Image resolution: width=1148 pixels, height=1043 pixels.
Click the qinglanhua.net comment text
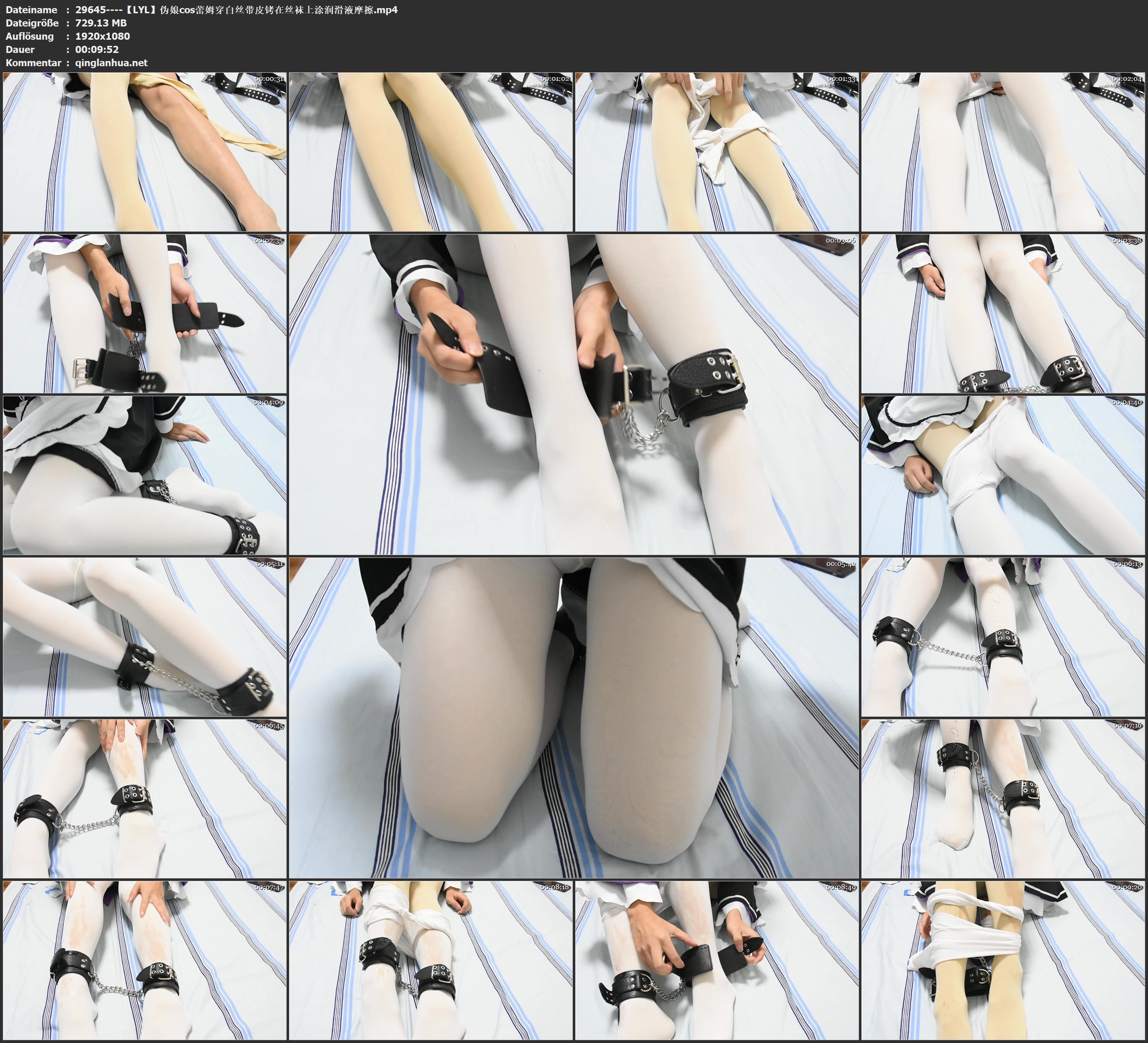click(111, 62)
